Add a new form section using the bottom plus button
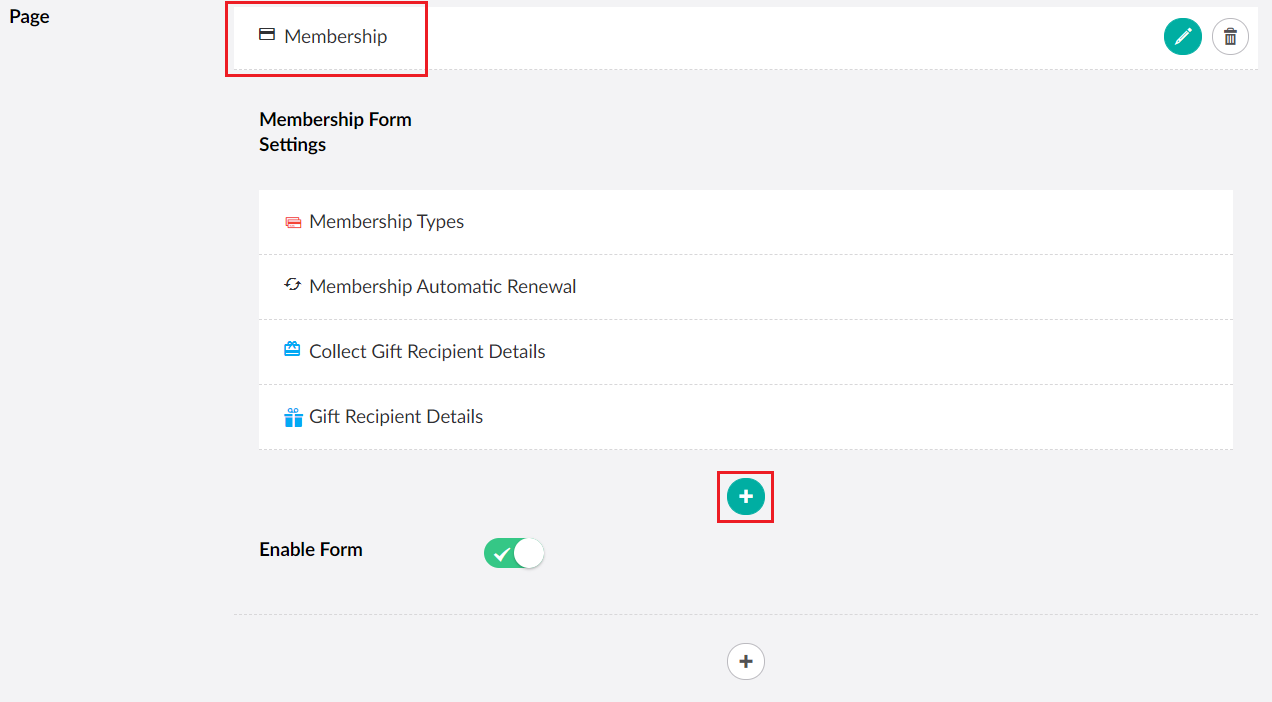 (x=745, y=661)
